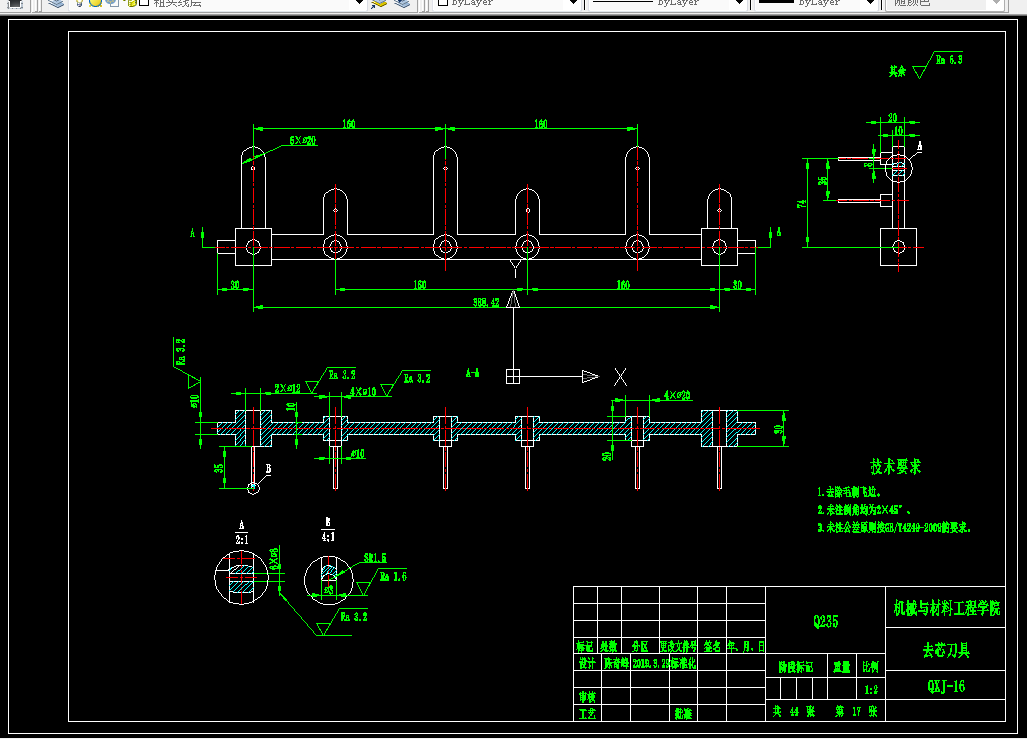The width and height of the screenshot is (1027, 739).
Task: Select the 年.月.日 column header
Action: [x=745, y=647]
